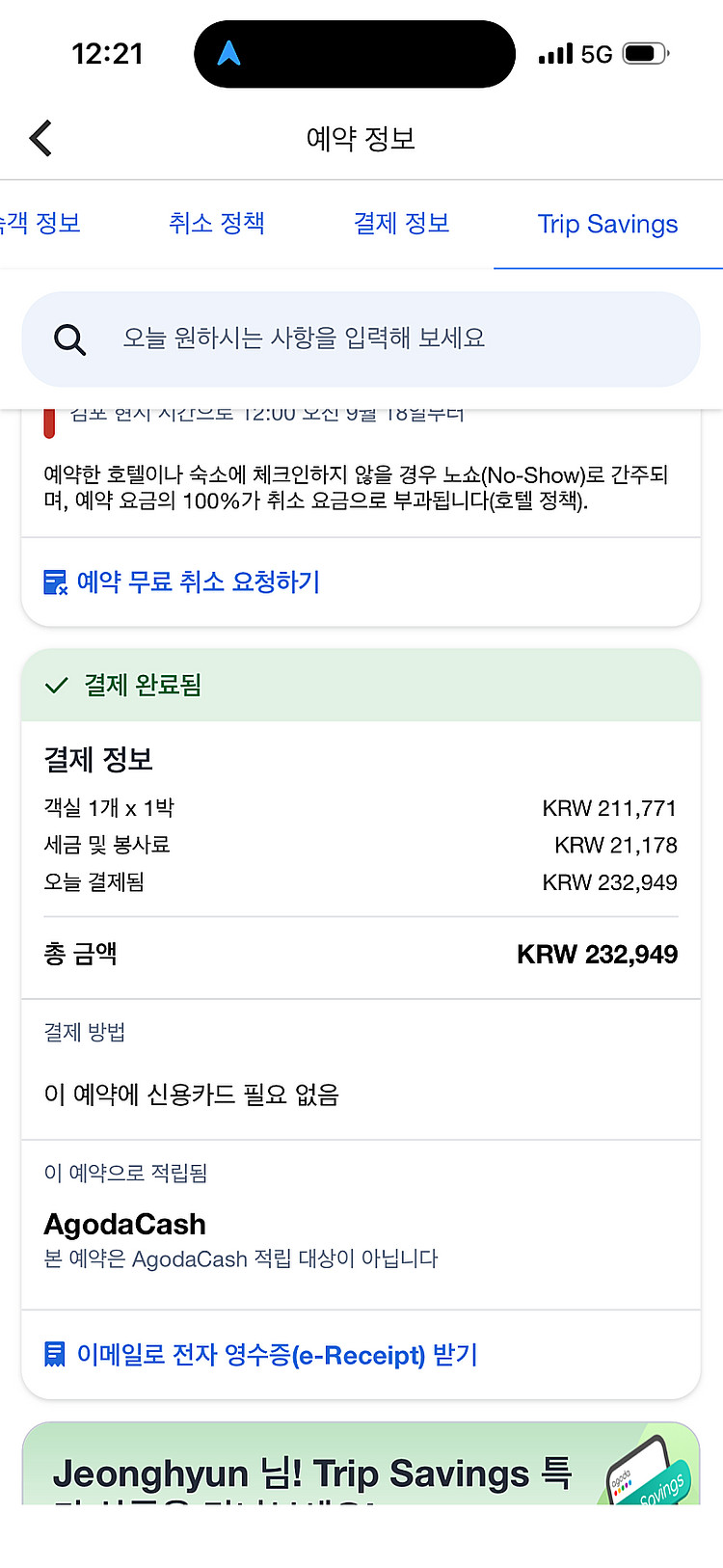Tap the cellular signal bars icon
Image resolution: width=723 pixels, height=1568 pixels.
click(555, 54)
